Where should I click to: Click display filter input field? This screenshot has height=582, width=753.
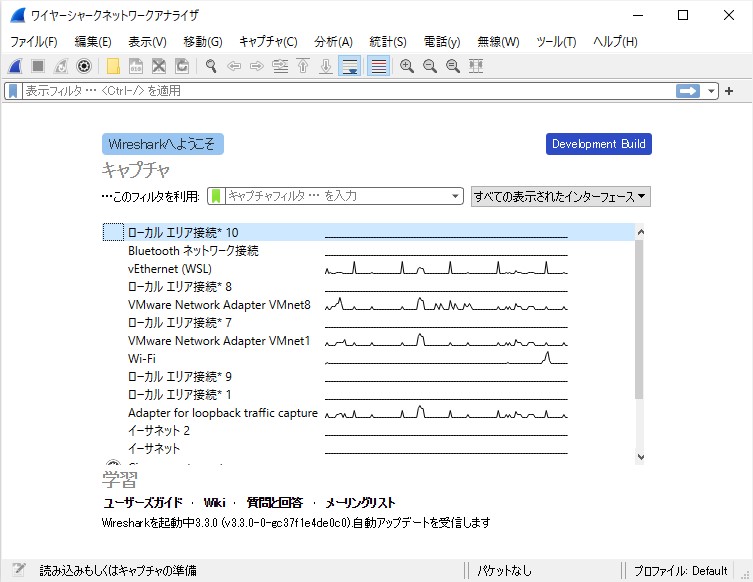[348, 91]
